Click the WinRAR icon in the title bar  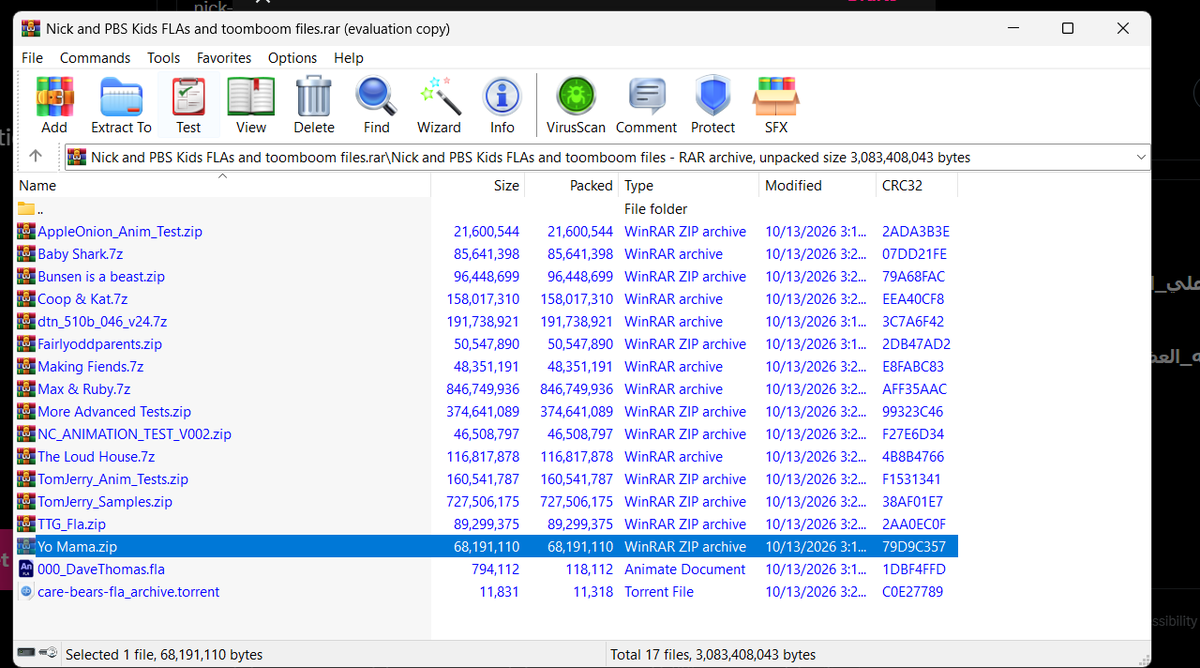(30, 28)
